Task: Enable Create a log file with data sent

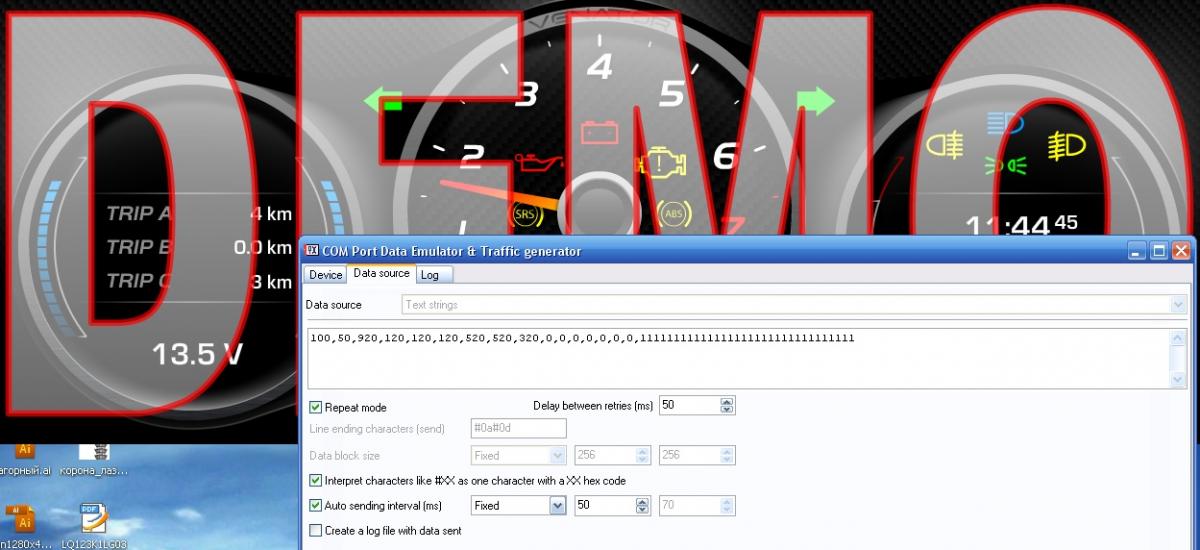Action: (x=316, y=531)
